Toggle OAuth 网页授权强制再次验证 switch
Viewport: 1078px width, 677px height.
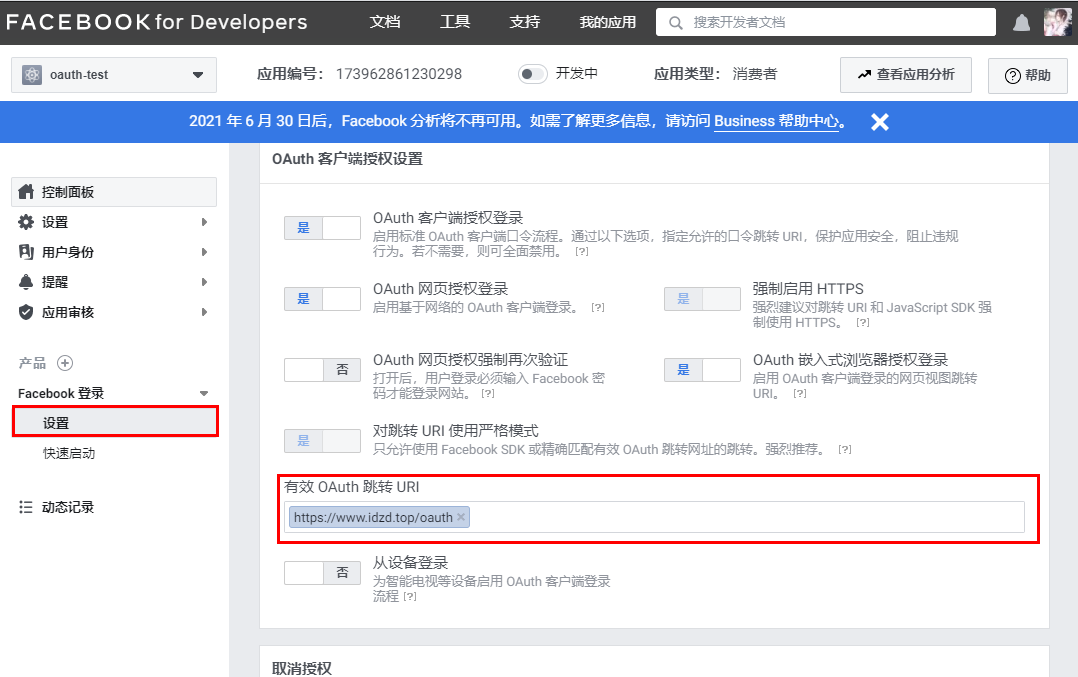322,370
